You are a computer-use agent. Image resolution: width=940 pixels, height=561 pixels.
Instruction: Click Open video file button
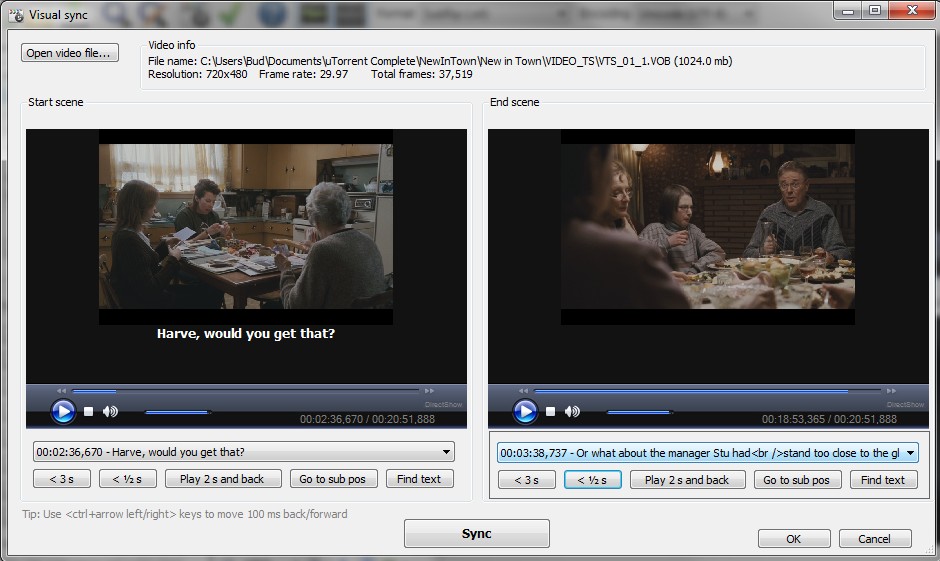click(x=69, y=53)
